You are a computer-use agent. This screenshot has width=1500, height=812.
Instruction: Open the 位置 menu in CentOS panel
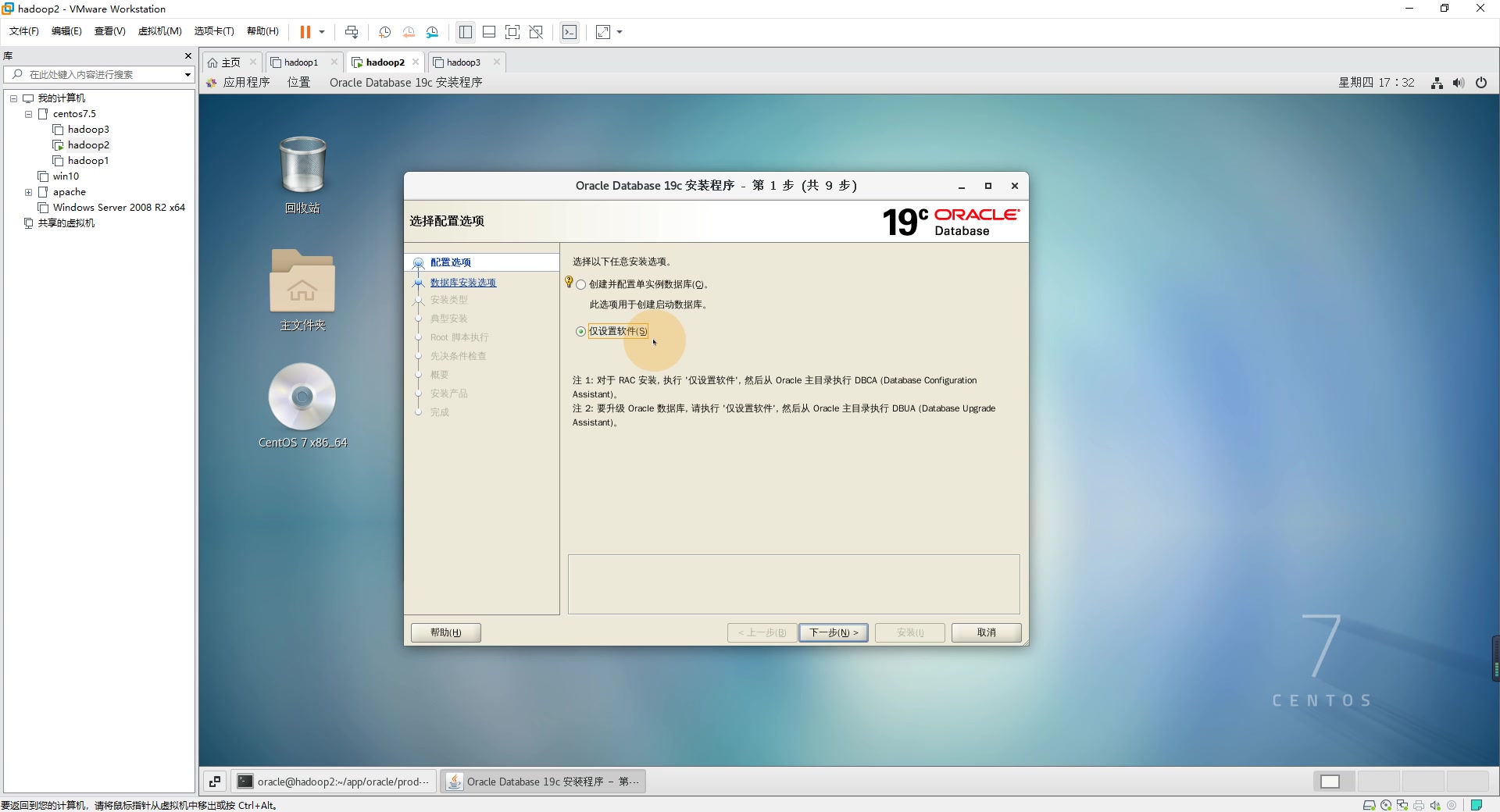pos(298,83)
